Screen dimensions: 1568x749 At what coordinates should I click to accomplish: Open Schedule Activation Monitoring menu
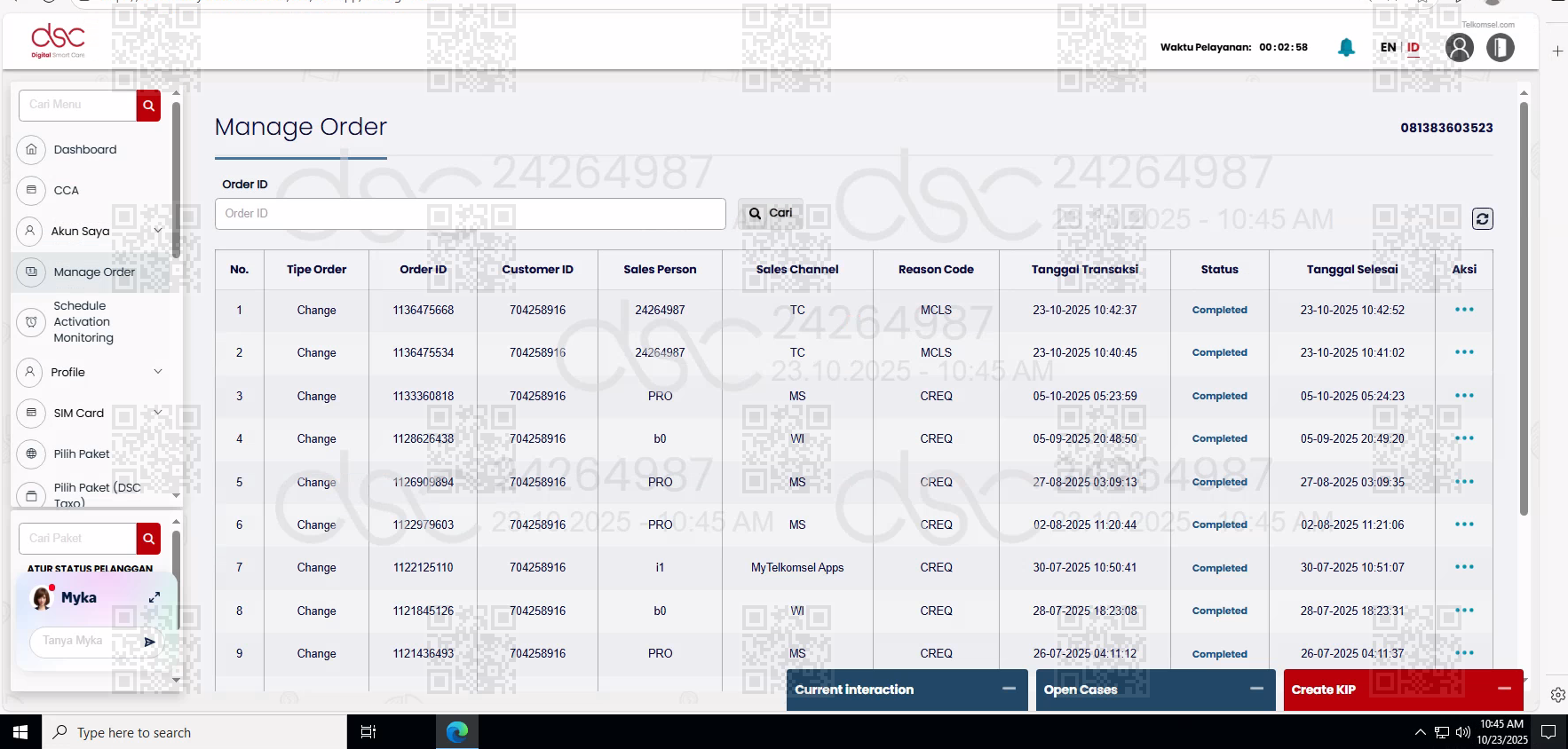pyautogui.click(x=83, y=321)
